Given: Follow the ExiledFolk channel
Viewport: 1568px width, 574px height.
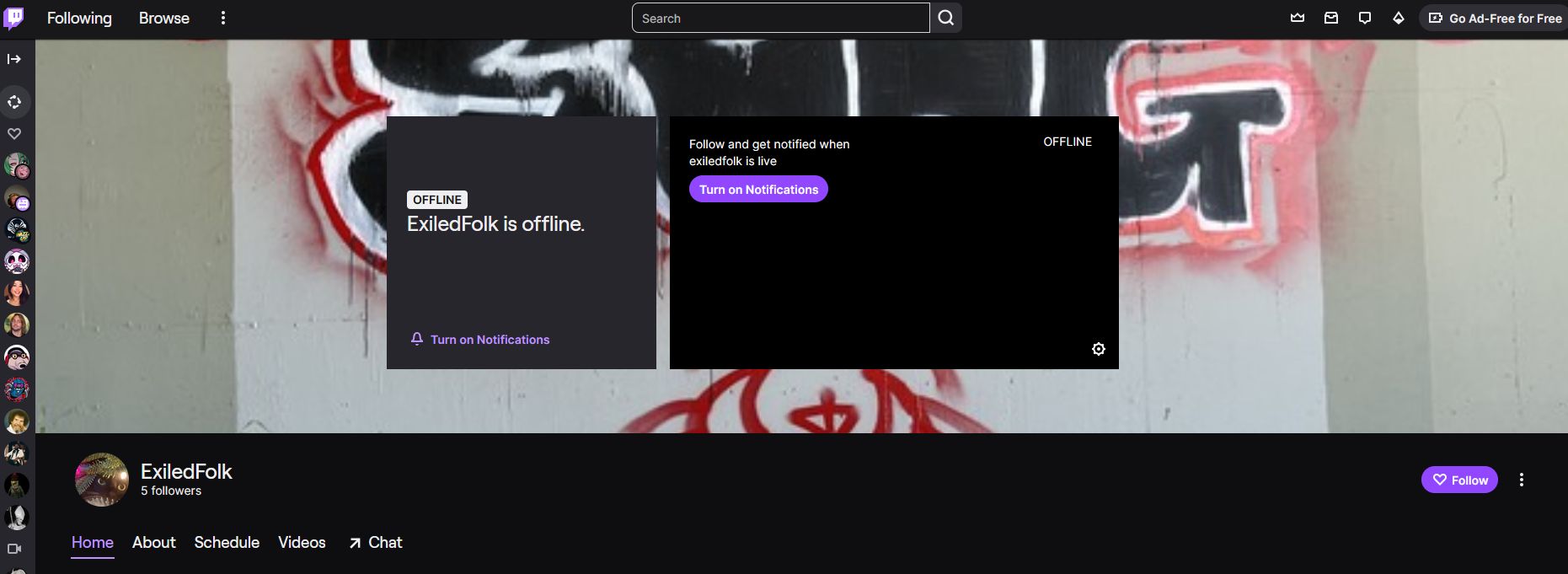Looking at the screenshot, I should 1459,480.
